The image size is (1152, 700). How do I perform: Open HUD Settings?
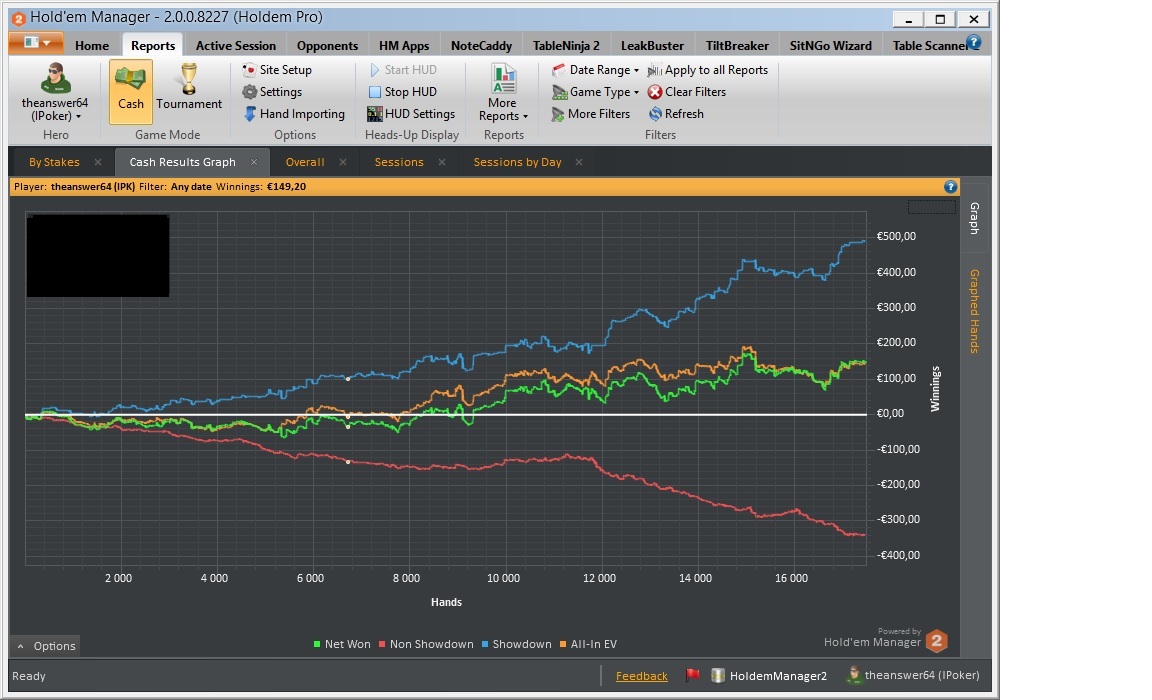pos(411,114)
